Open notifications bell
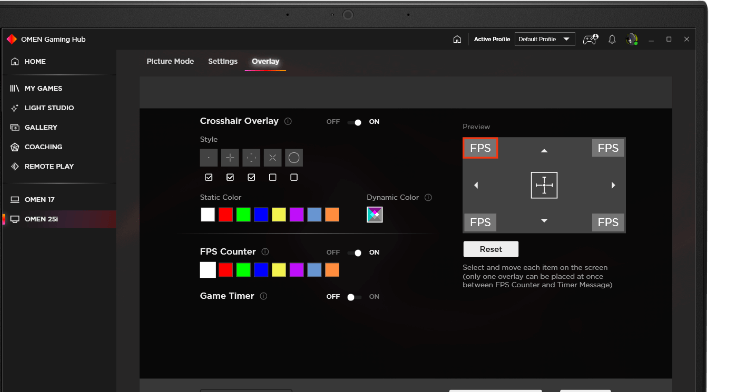This screenshot has height=392, width=734. tap(612, 39)
